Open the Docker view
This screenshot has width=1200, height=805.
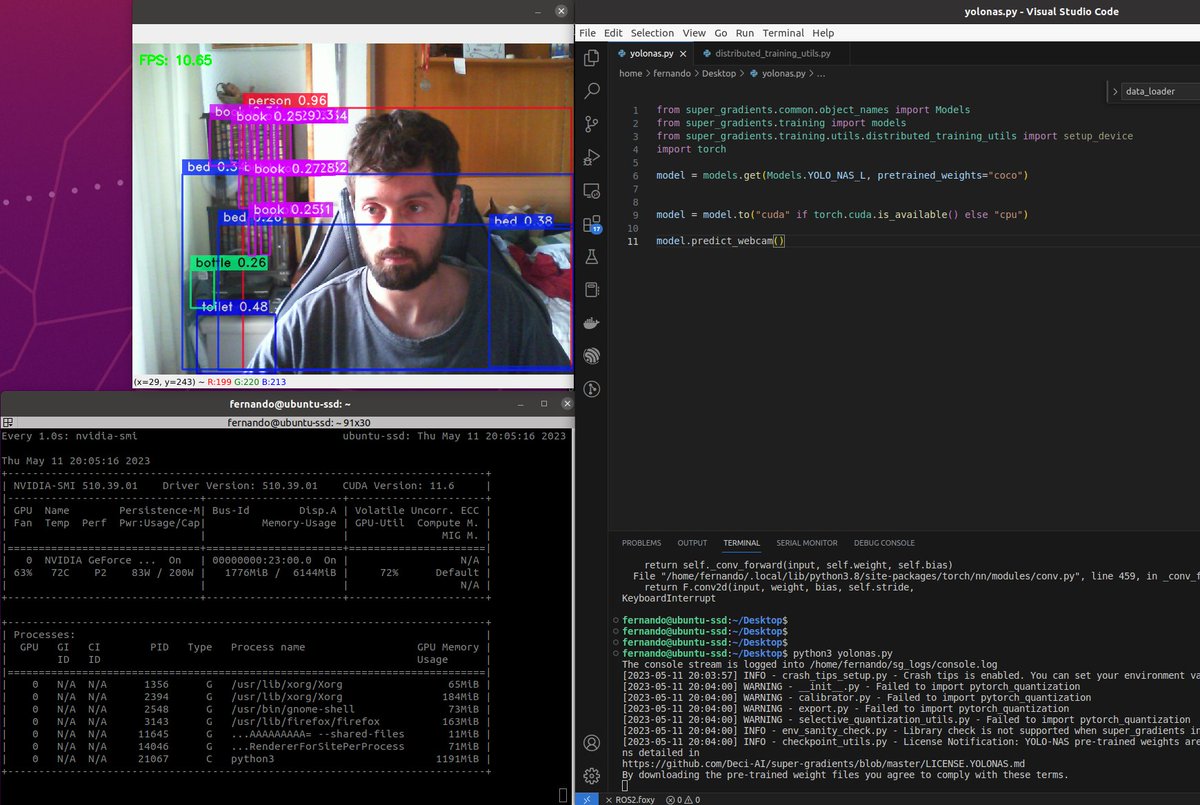(591, 323)
